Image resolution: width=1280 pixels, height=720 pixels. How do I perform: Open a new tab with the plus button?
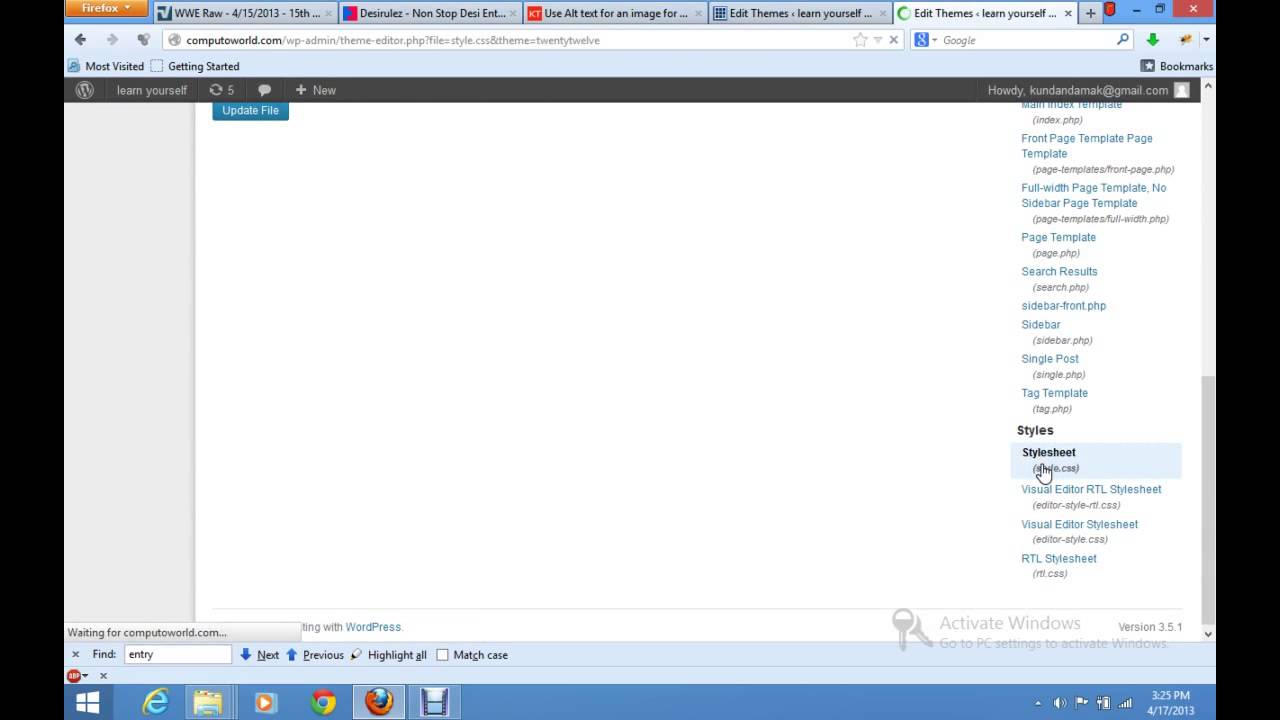tap(1091, 13)
